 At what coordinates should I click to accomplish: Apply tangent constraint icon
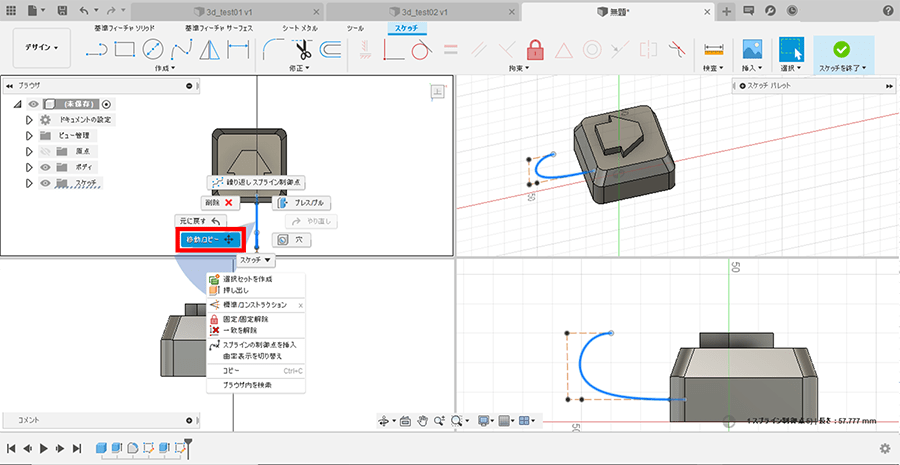[421, 50]
